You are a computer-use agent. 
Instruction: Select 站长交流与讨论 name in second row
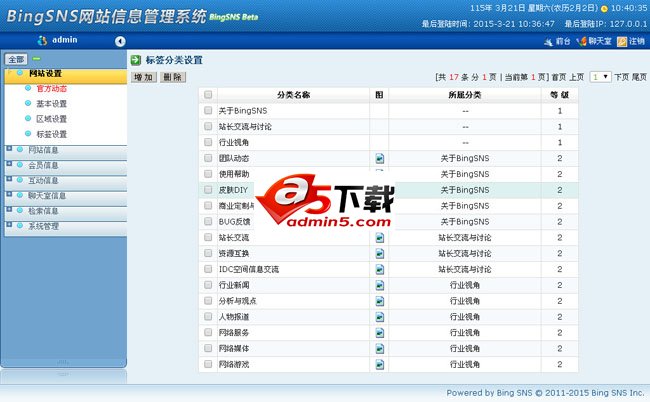(245, 126)
